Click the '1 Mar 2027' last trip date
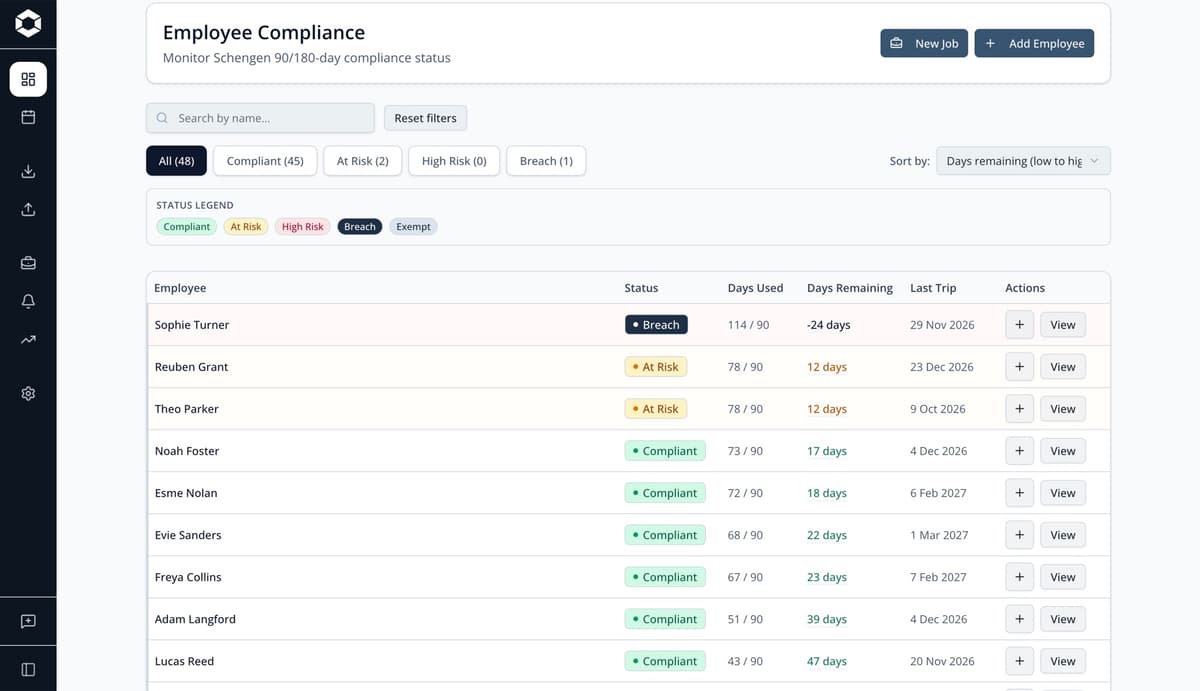Image resolution: width=1200 pixels, height=691 pixels. pyautogui.click(x=939, y=535)
